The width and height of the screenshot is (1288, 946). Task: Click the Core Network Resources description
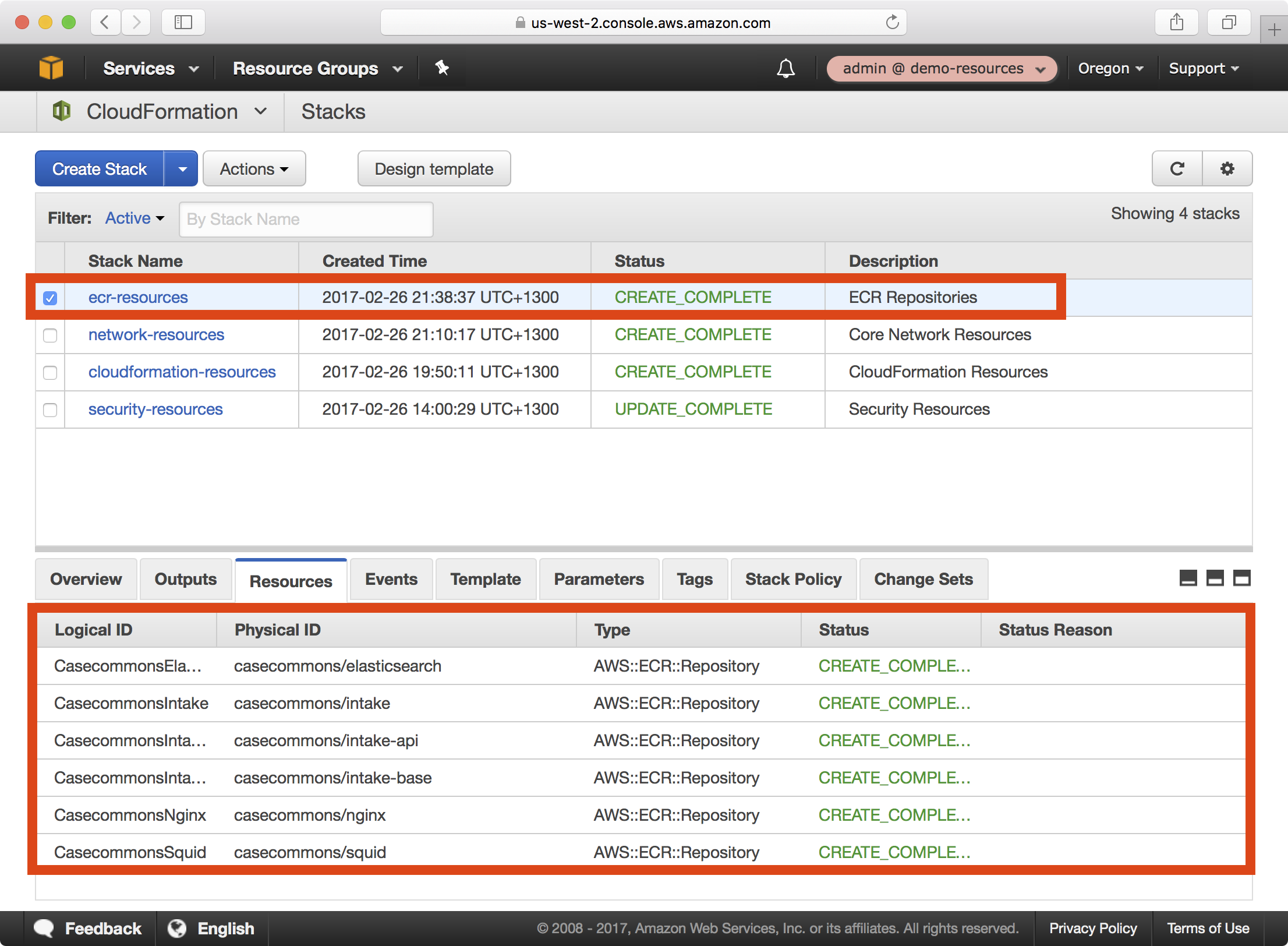tap(940, 335)
